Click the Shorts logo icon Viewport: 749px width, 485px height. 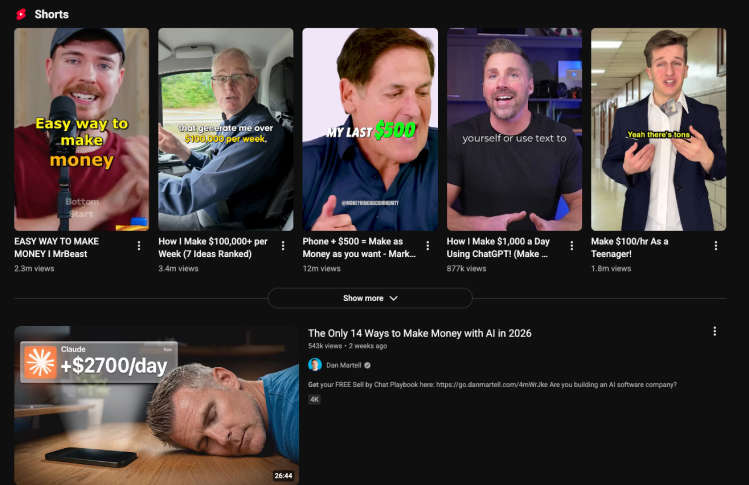(21, 14)
